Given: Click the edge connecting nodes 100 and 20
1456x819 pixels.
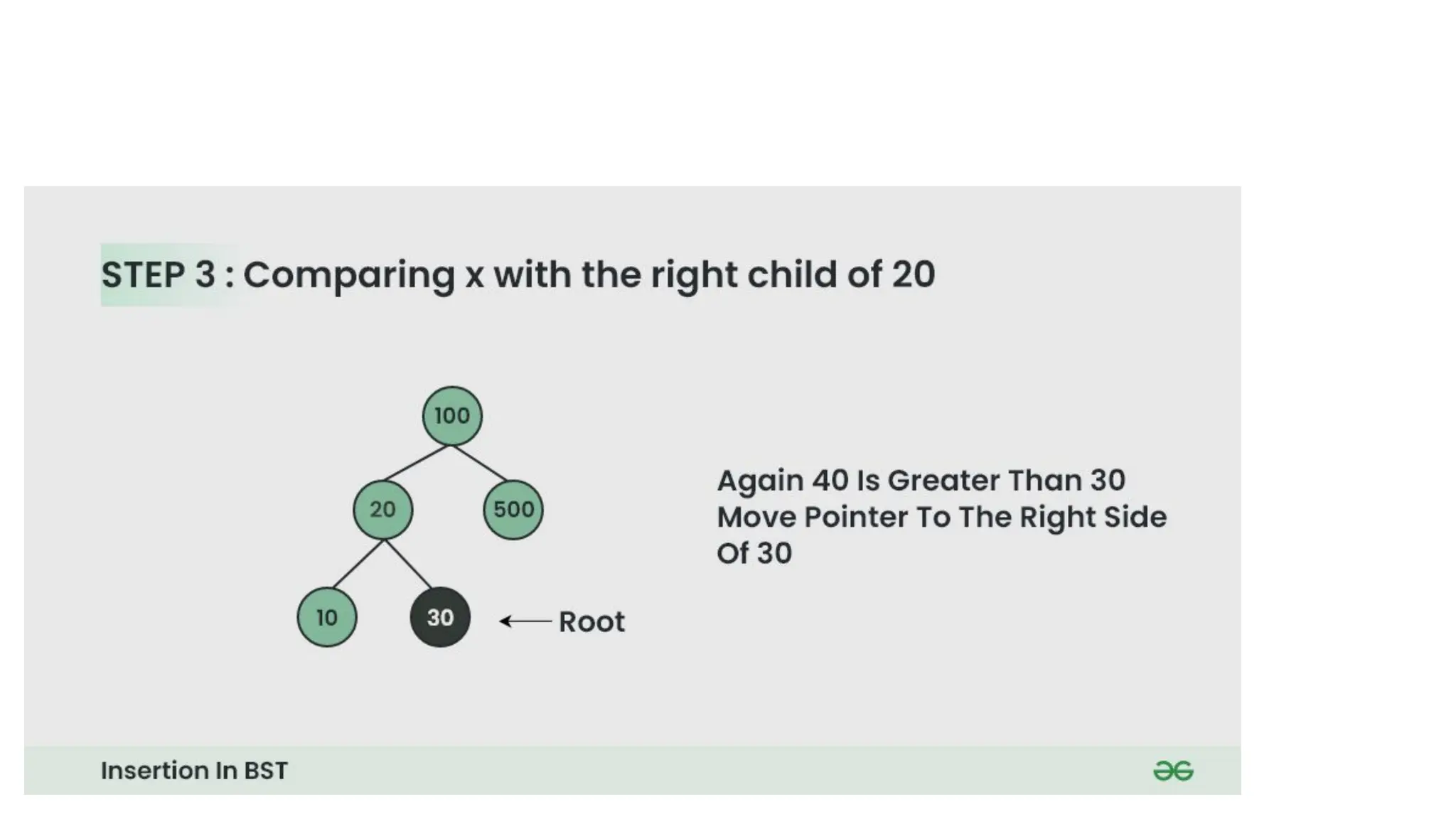Looking at the screenshot, I should [417, 463].
